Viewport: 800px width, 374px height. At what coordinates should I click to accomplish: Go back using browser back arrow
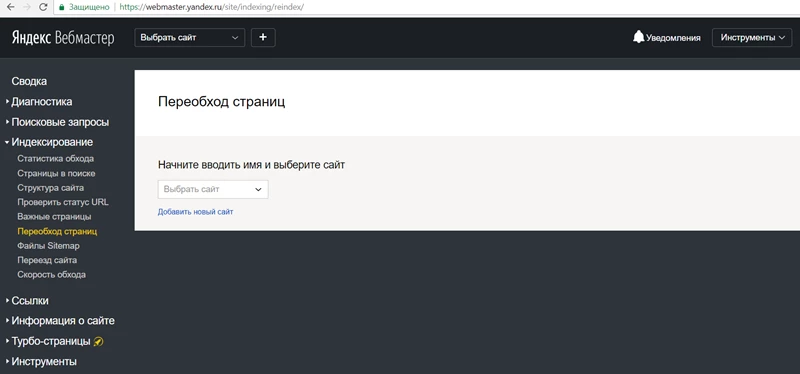[x=11, y=7]
